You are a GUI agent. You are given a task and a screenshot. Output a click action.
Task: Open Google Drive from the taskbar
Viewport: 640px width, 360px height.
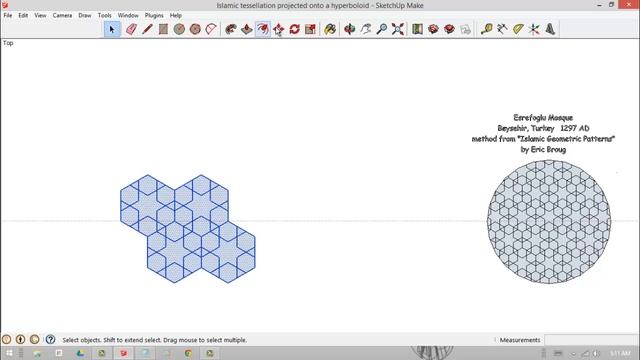point(80,353)
